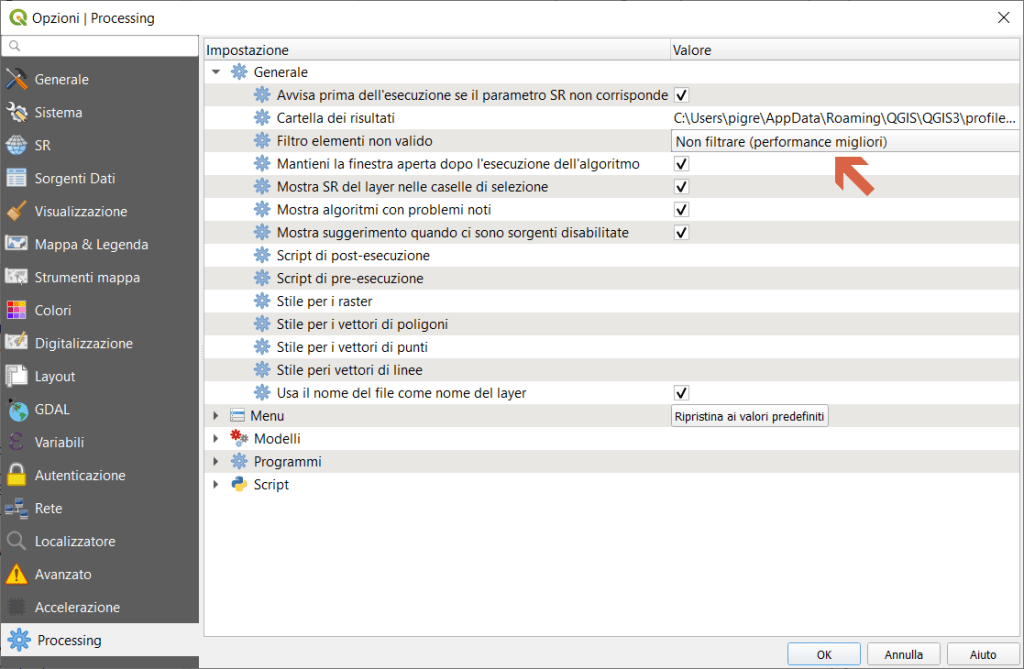This screenshot has width=1024, height=669.
Task: Disable 'Mantieni la finestra aperta' checkbox
Action: coord(682,164)
